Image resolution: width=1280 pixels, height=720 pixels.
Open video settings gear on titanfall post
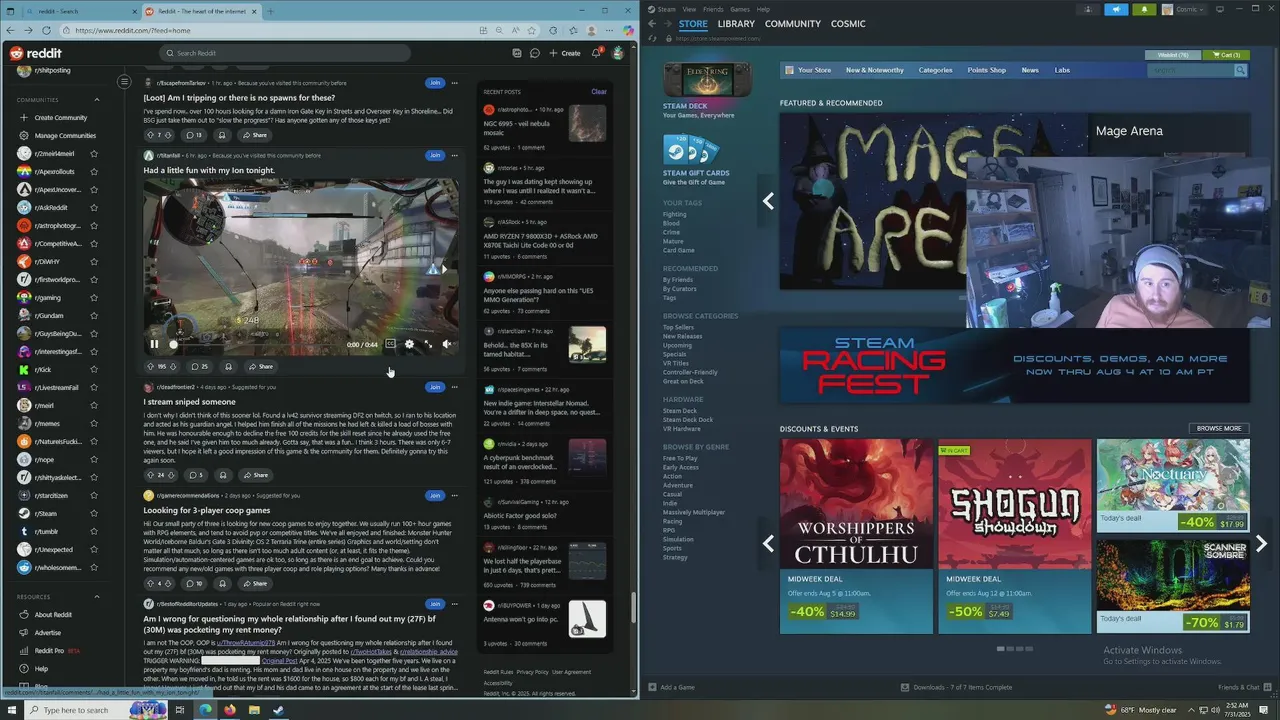409,344
